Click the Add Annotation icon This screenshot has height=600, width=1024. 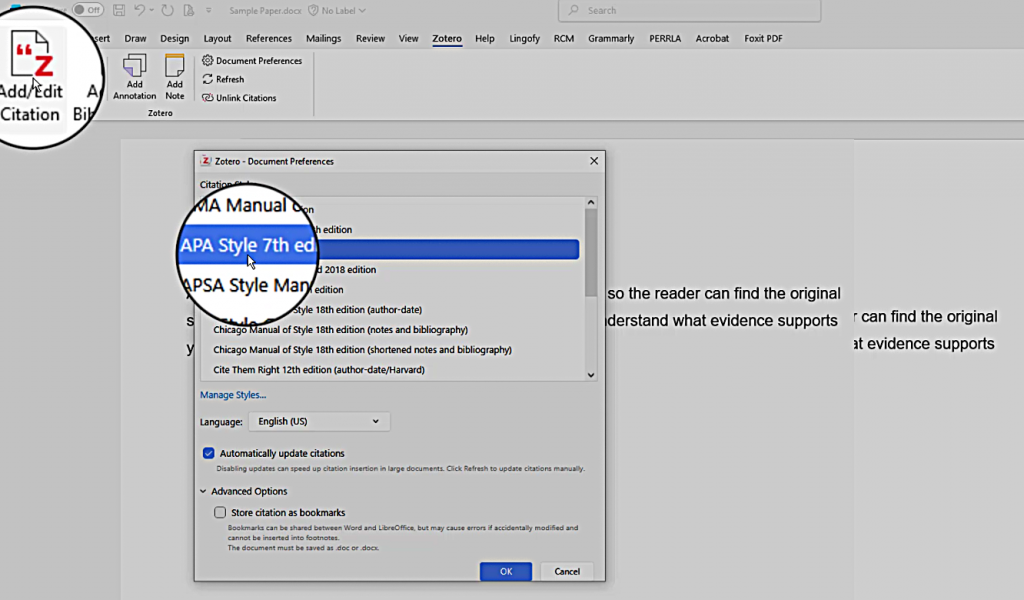click(x=134, y=66)
